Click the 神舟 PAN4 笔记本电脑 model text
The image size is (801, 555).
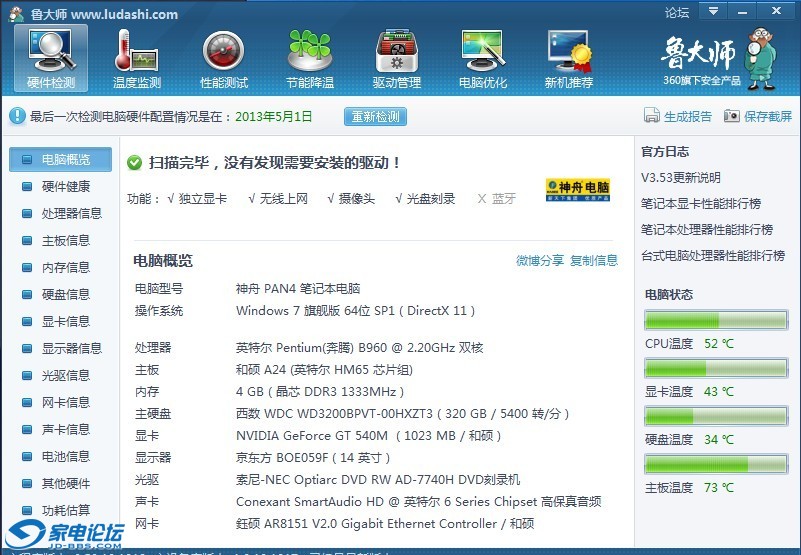coord(298,289)
